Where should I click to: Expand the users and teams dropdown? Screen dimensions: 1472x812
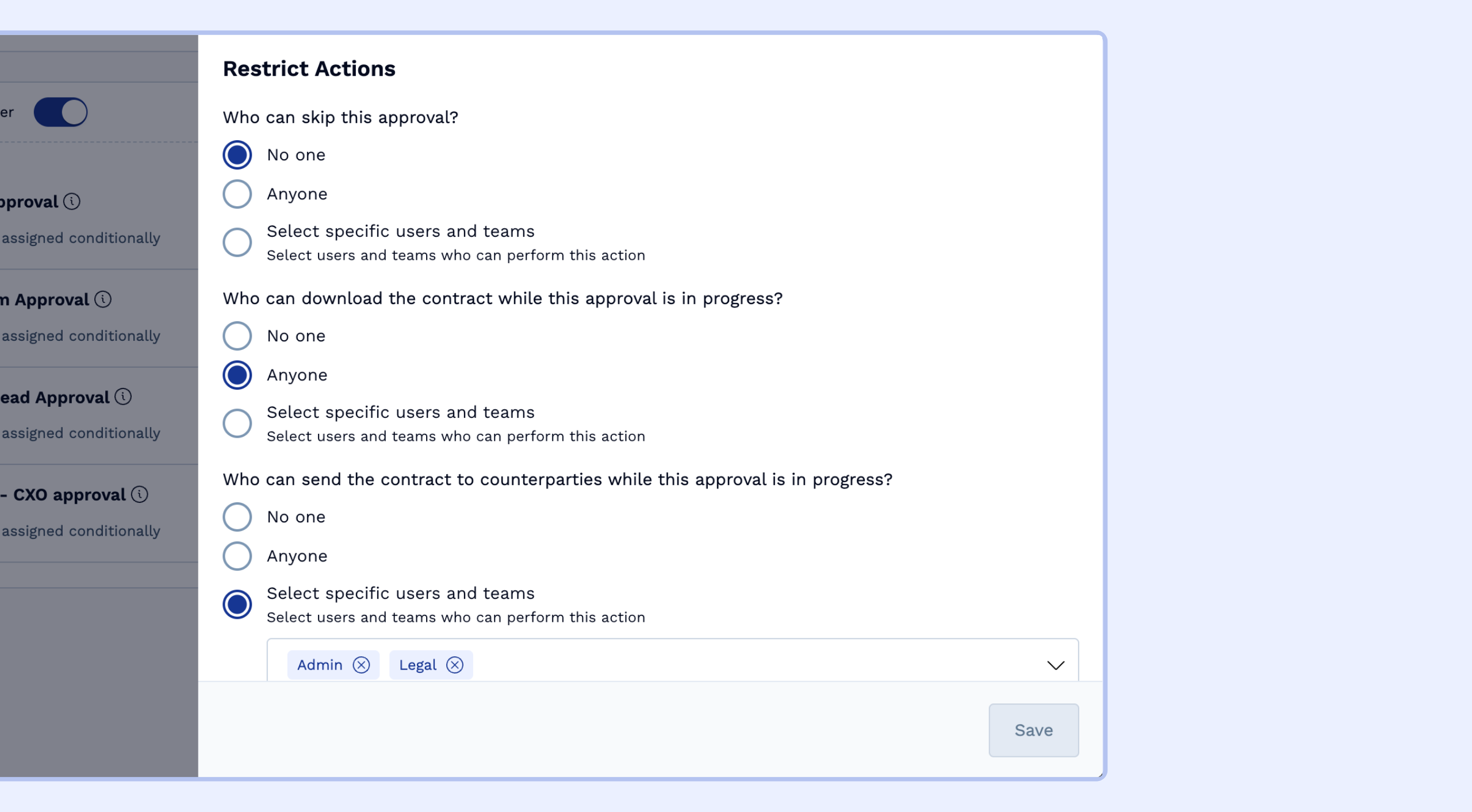click(1055, 665)
